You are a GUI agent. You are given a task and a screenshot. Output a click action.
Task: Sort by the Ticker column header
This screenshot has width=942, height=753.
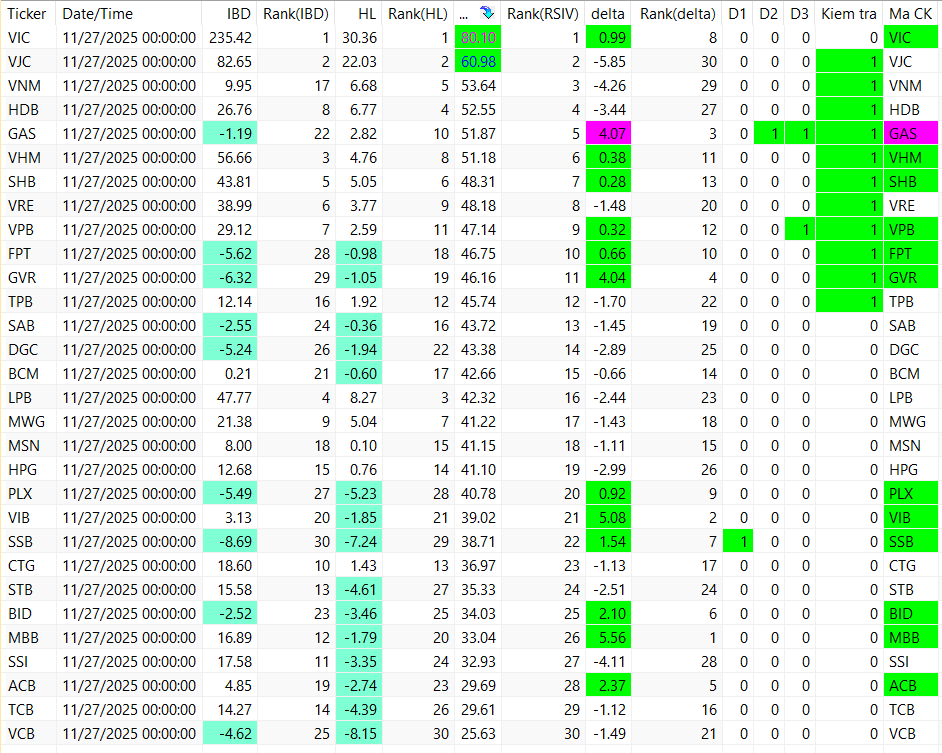(26, 13)
